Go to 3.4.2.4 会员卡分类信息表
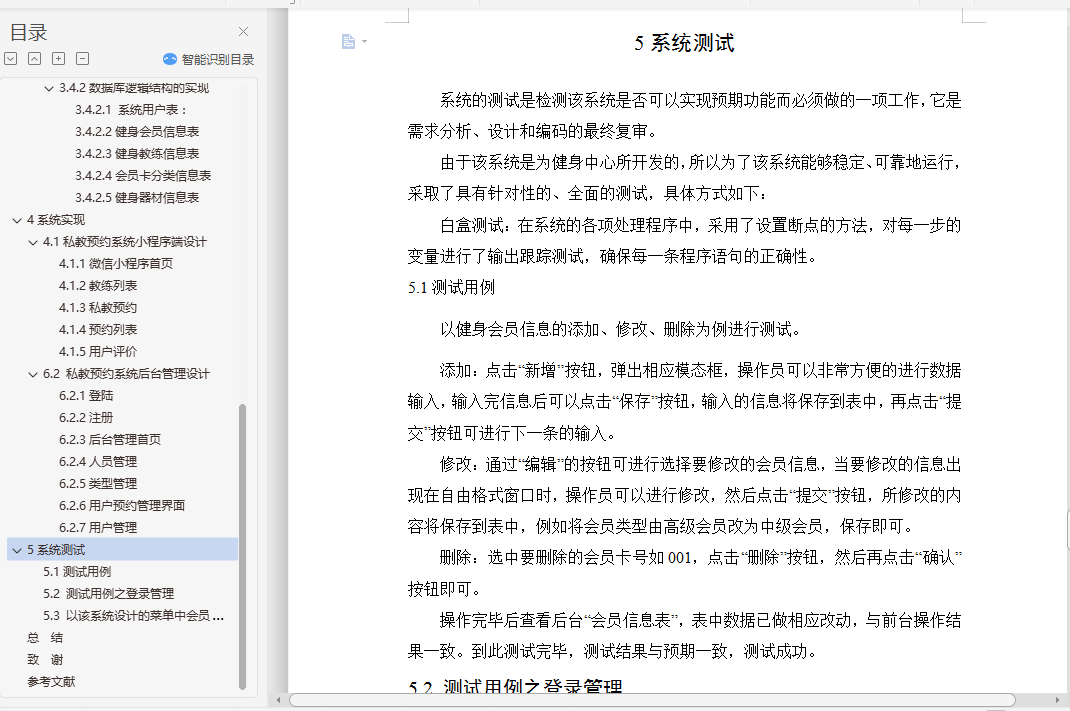Image resolution: width=1070 pixels, height=711 pixels. [143, 175]
